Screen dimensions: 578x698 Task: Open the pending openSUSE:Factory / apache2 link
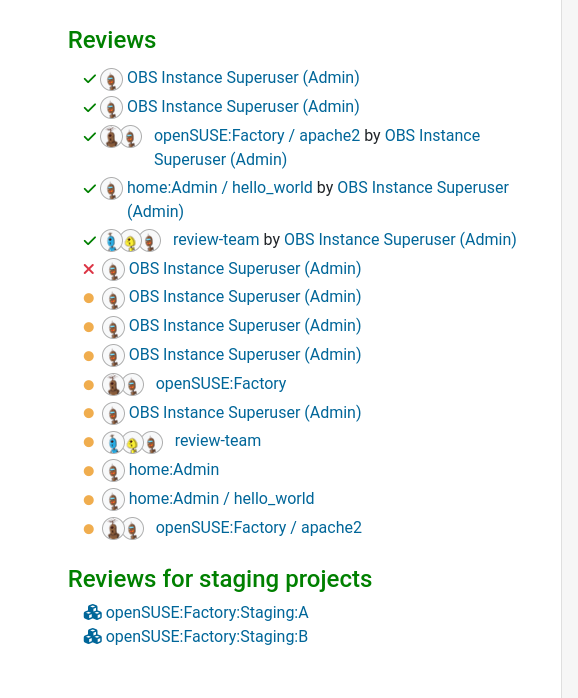click(x=259, y=528)
